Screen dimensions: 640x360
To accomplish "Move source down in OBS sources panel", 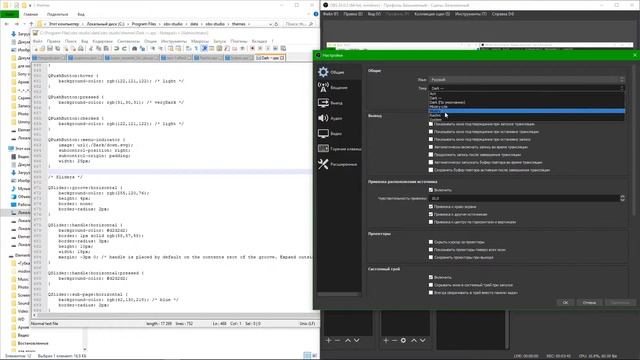I will tap(422, 340).
